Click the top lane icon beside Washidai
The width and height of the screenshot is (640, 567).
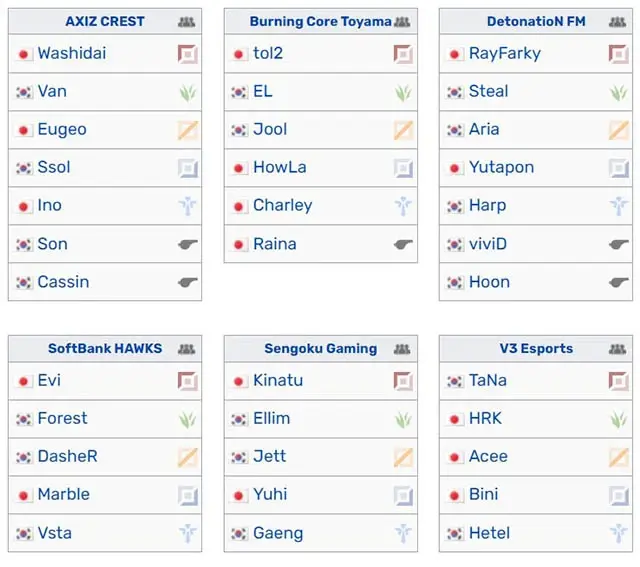(x=188, y=54)
